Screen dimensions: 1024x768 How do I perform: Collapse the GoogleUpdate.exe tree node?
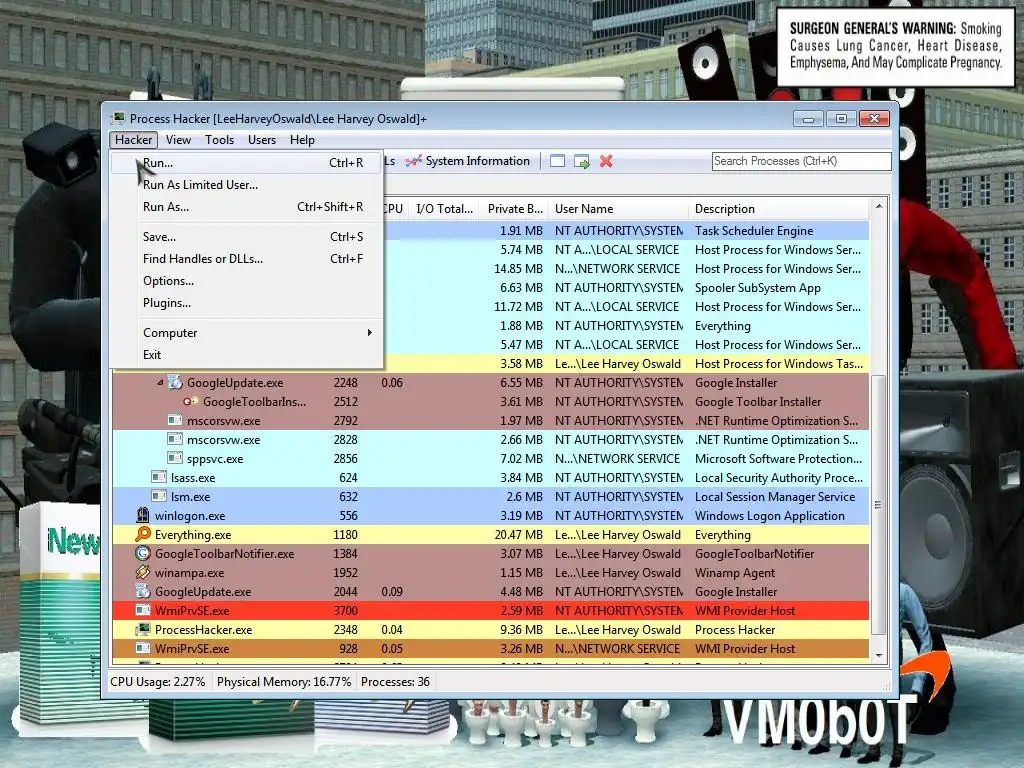[x=160, y=383]
